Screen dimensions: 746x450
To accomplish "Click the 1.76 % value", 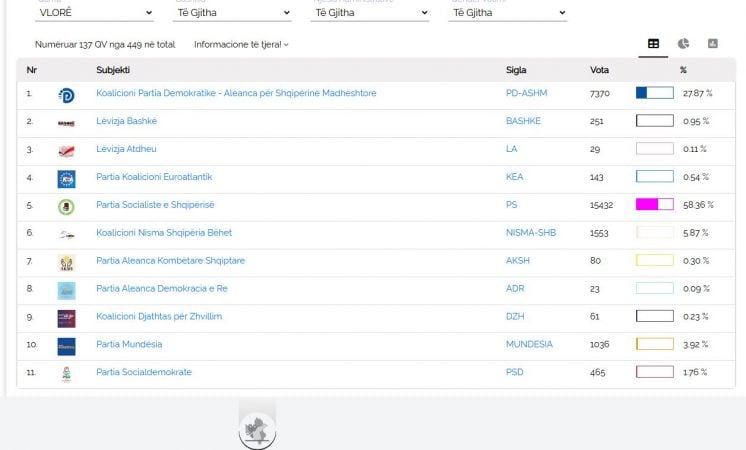I will point(695,372).
